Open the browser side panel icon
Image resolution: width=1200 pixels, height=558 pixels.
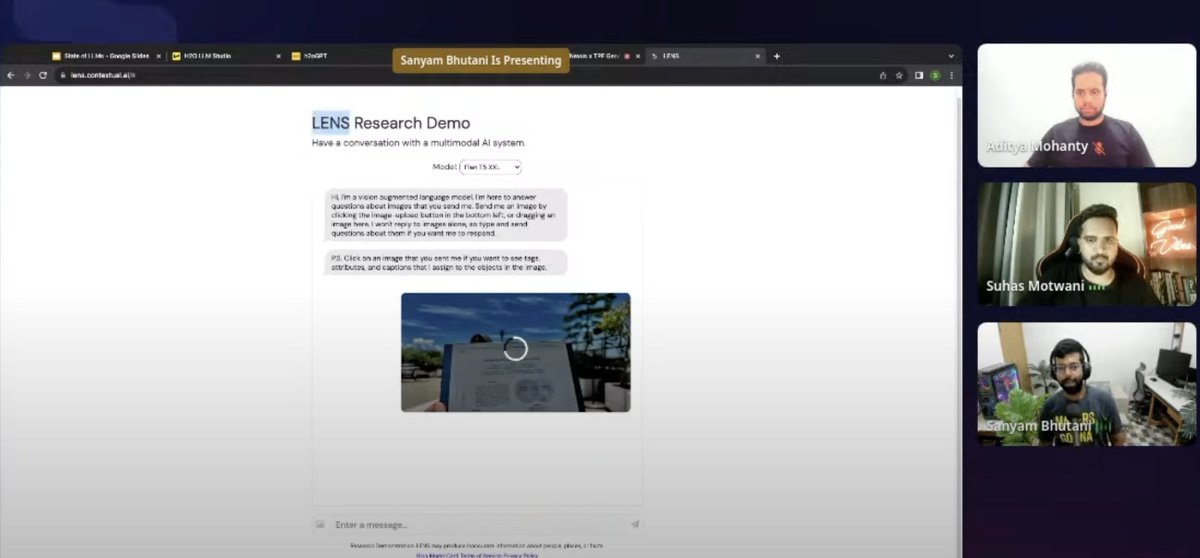tap(919, 75)
